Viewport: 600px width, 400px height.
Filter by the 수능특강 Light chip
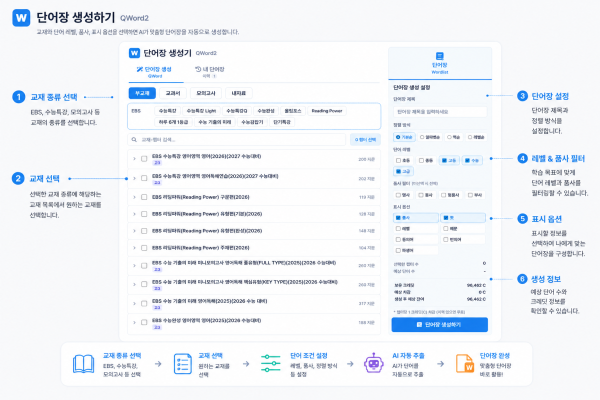(x=201, y=111)
